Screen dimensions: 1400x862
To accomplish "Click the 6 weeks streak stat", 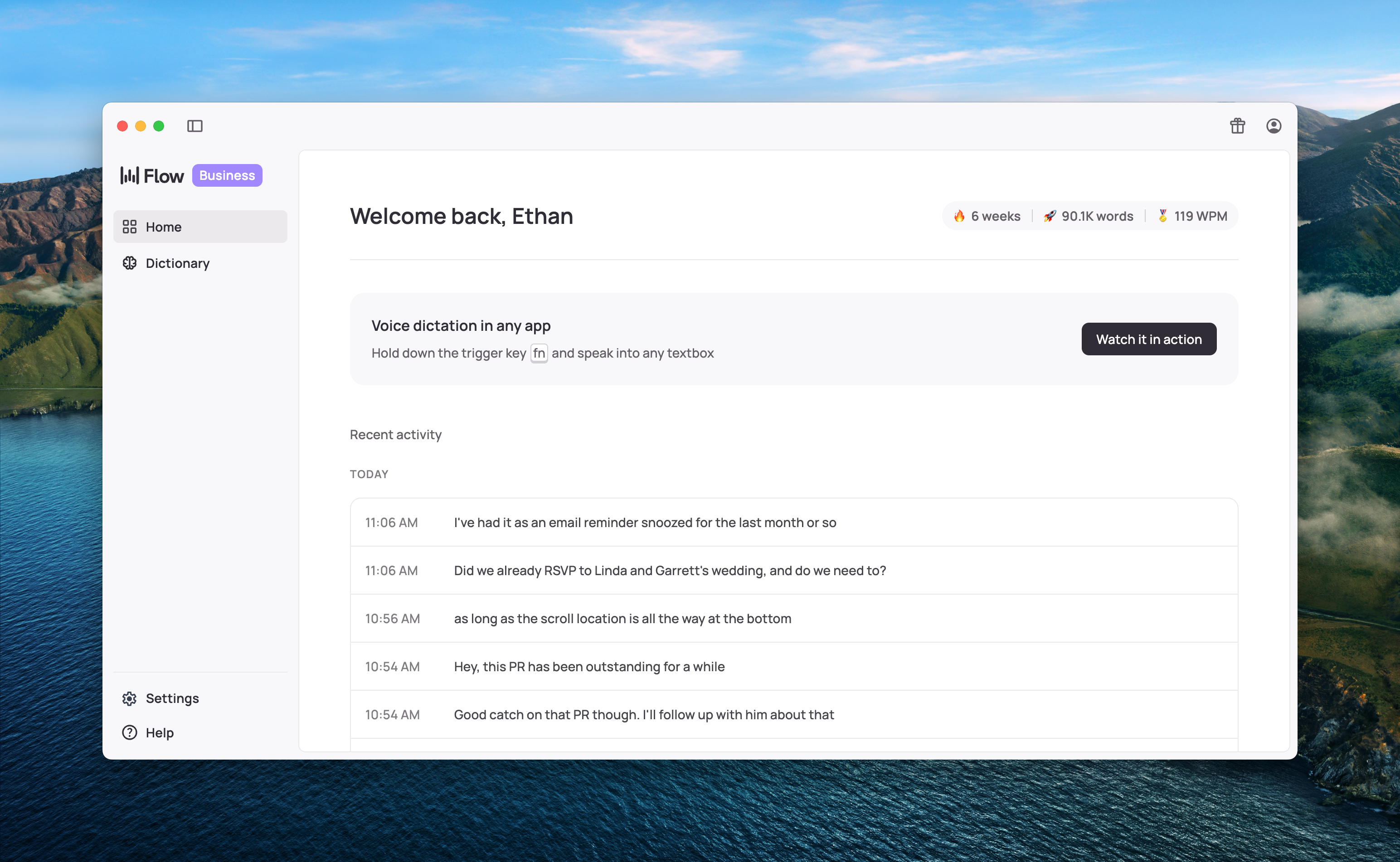I will click(987, 216).
